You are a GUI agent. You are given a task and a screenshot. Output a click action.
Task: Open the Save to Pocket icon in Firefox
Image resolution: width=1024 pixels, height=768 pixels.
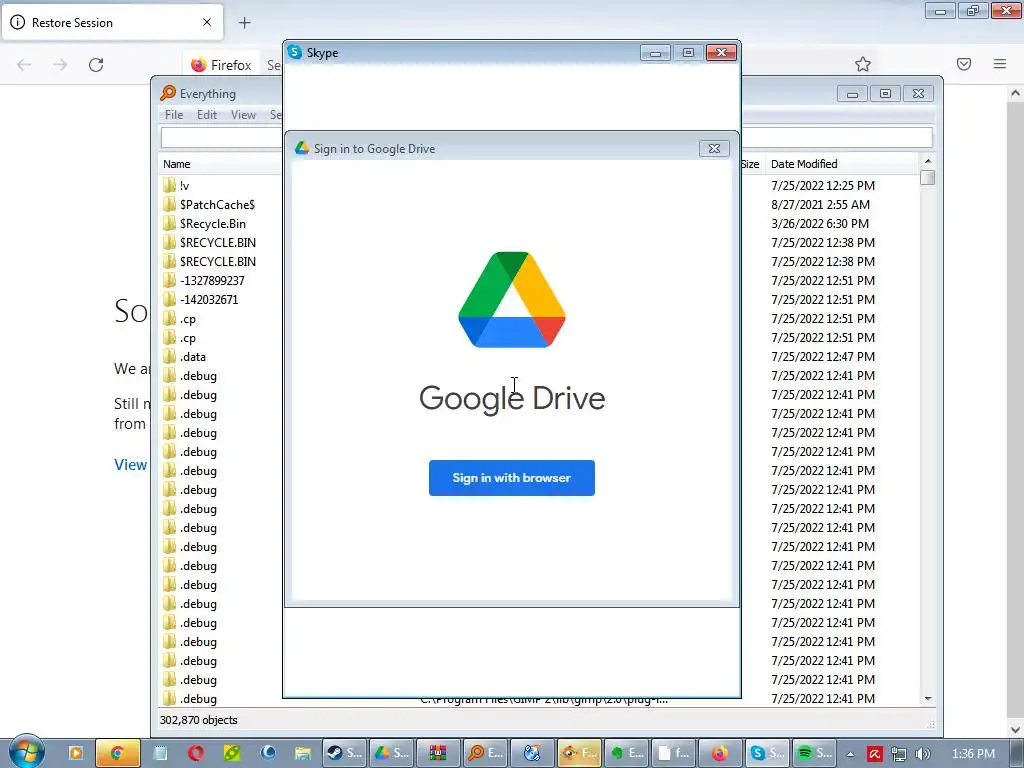pyautogui.click(x=964, y=64)
